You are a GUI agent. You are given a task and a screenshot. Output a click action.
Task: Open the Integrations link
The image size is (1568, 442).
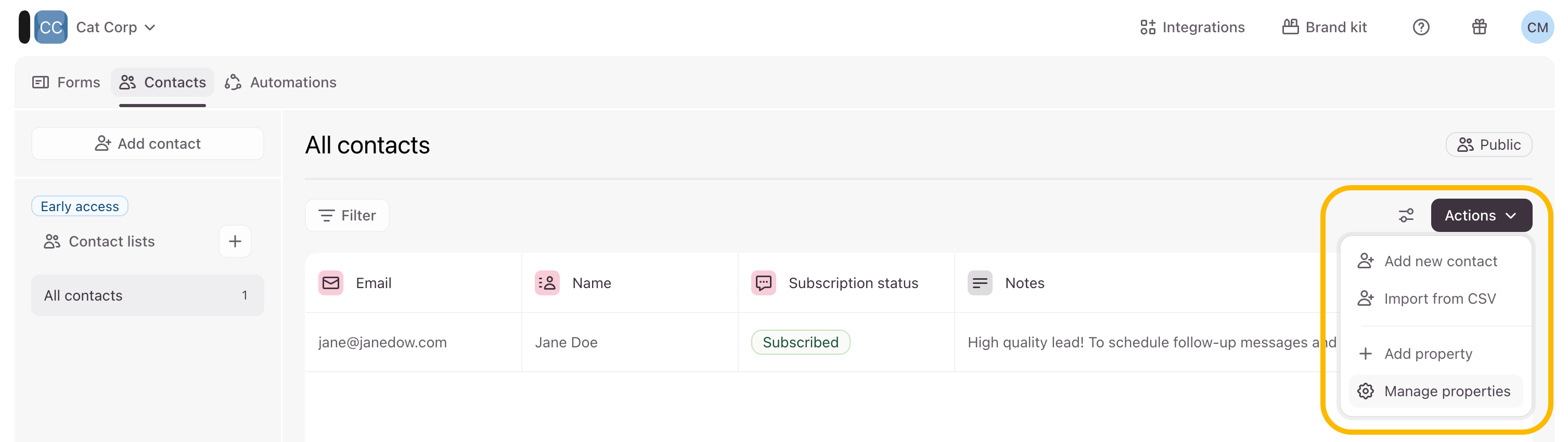click(x=1192, y=28)
